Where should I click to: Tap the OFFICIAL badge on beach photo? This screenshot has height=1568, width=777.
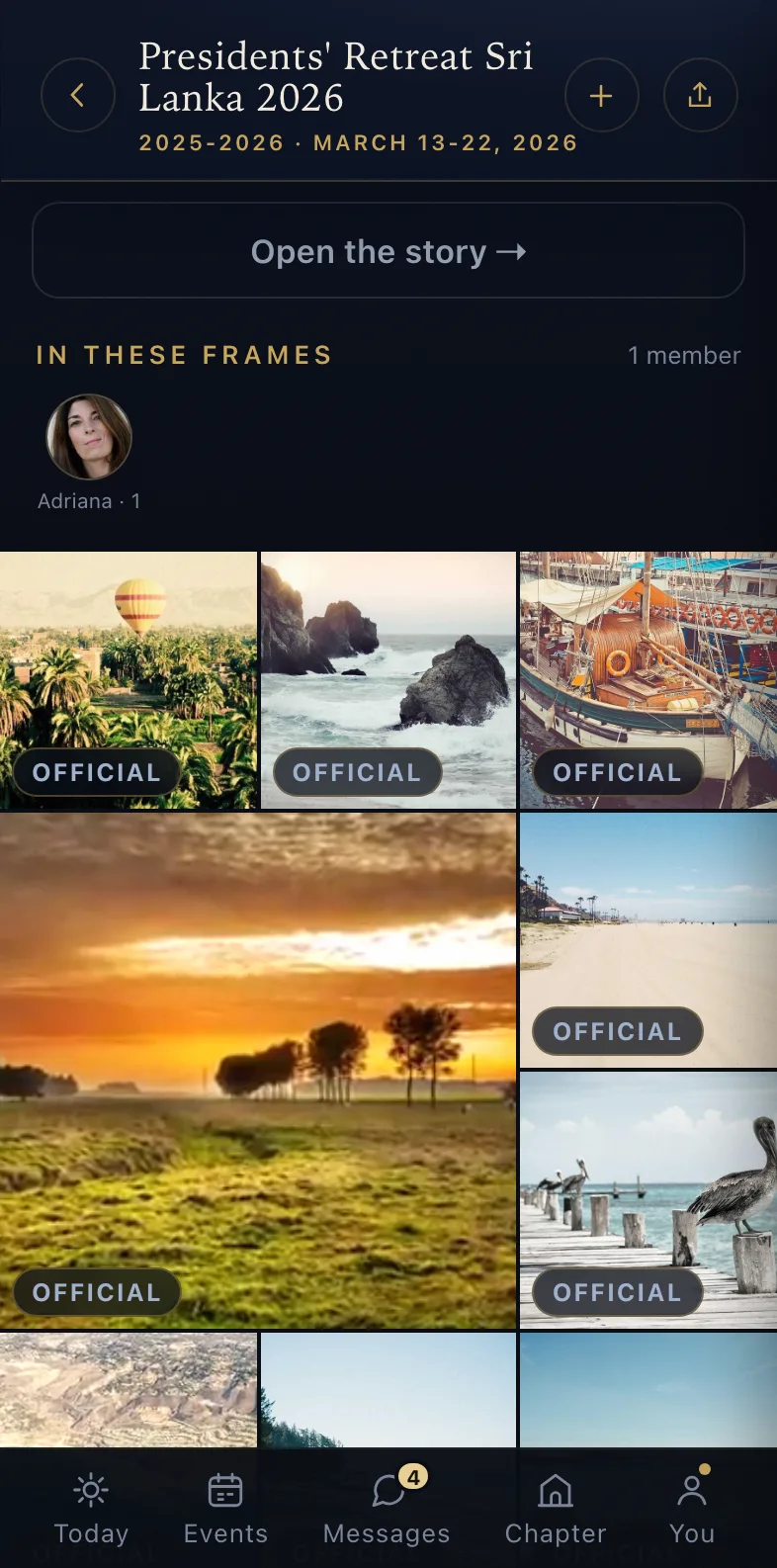tap(618, 1031)
